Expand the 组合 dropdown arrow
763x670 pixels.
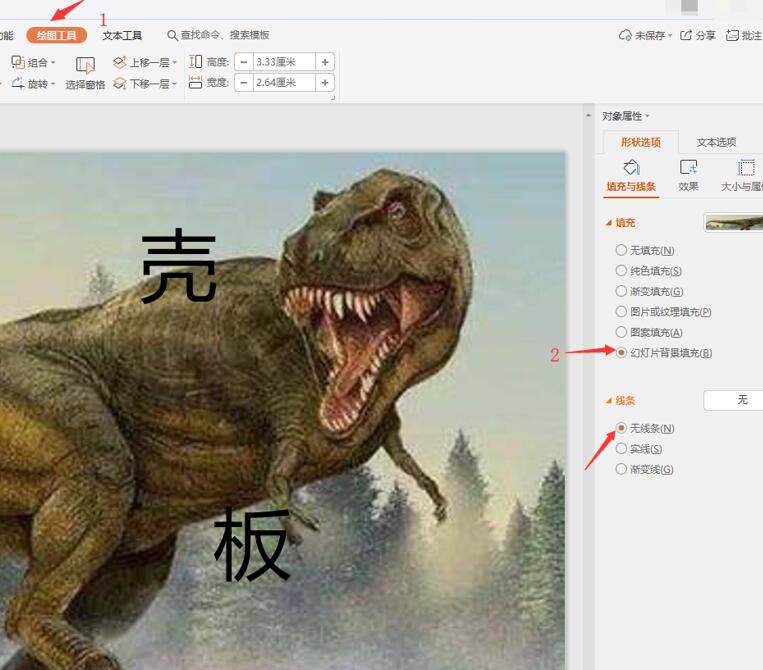[53, 63]
